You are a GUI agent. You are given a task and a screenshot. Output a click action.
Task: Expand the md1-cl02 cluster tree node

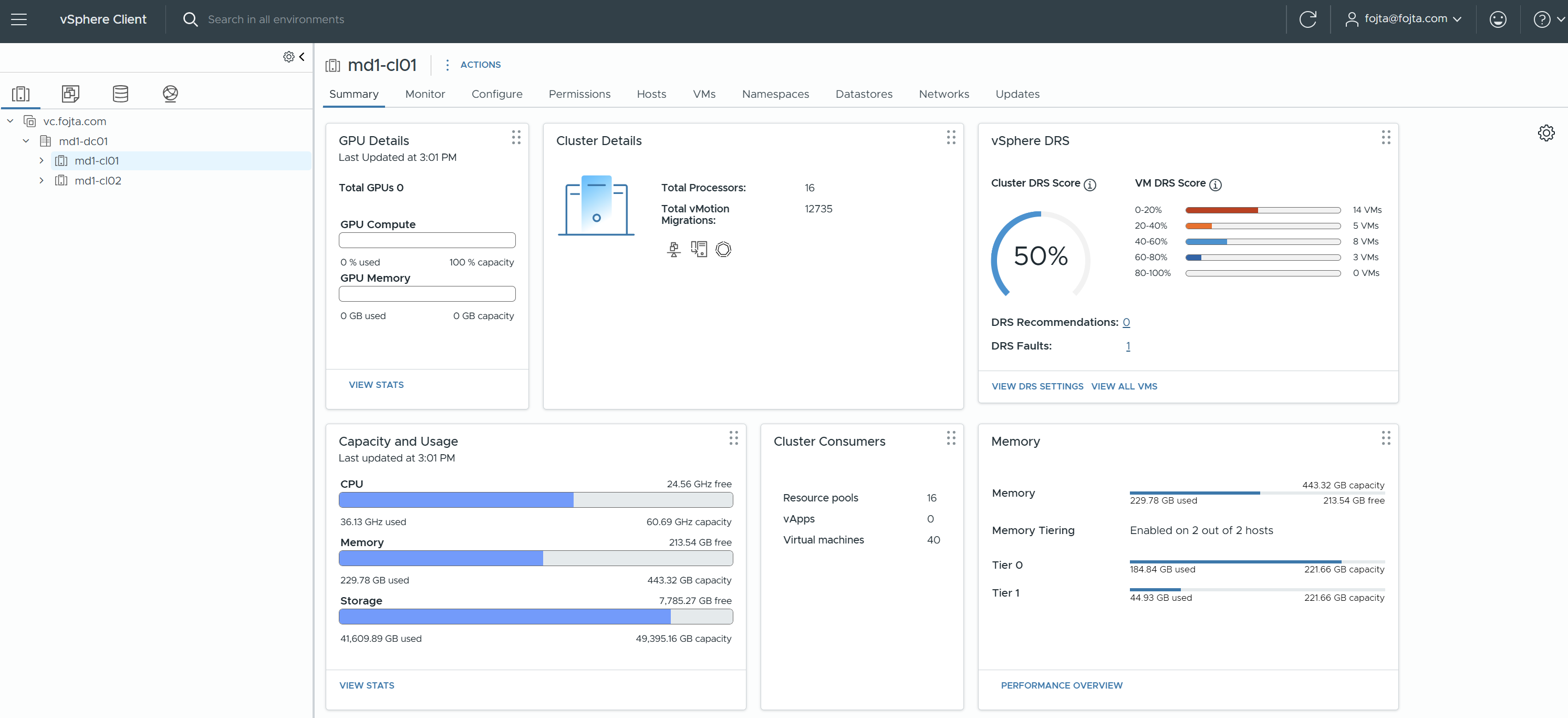41,180
